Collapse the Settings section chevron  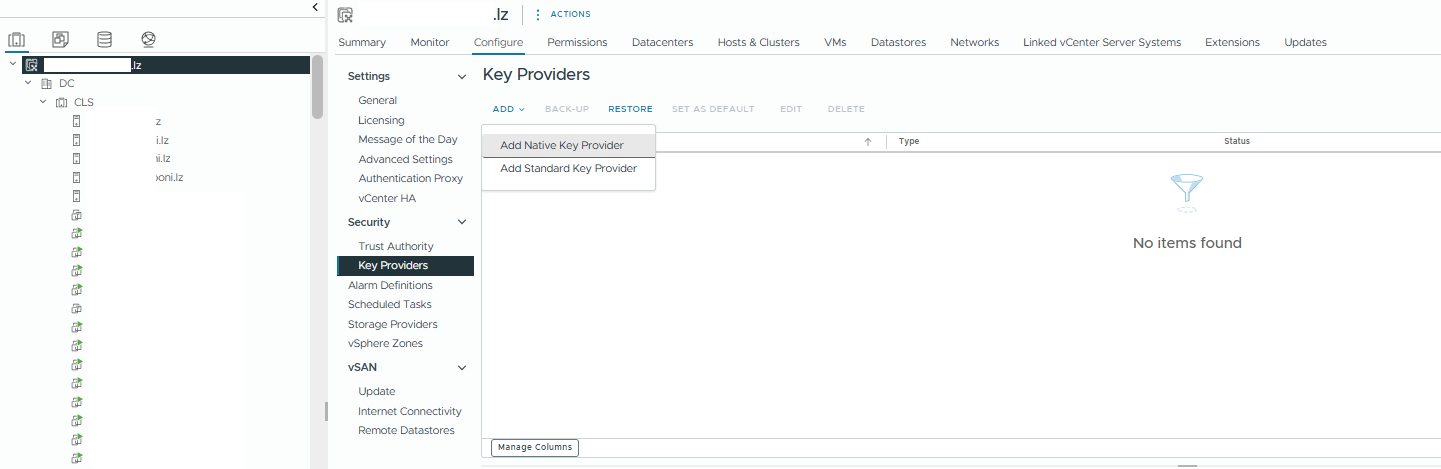pos(461,77)
